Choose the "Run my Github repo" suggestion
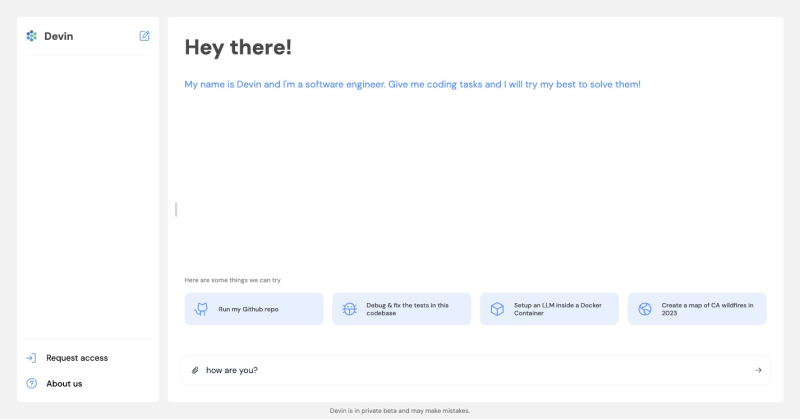 click(x=255, y=309)
